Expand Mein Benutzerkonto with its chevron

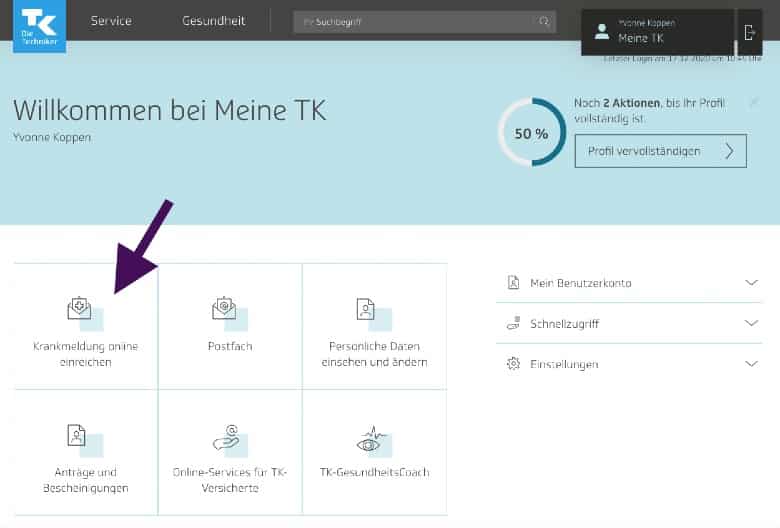click(751, 283)
